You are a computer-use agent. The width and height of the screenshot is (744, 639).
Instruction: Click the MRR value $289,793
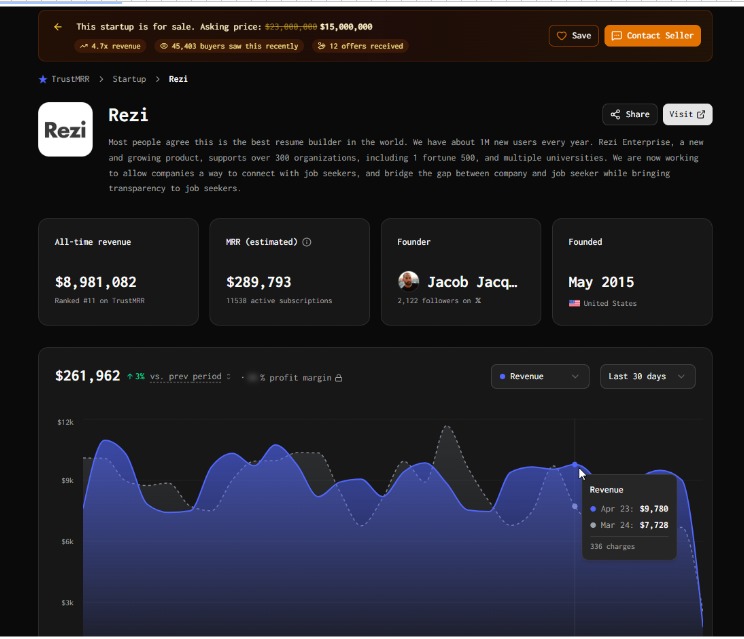tap(259, 282)
